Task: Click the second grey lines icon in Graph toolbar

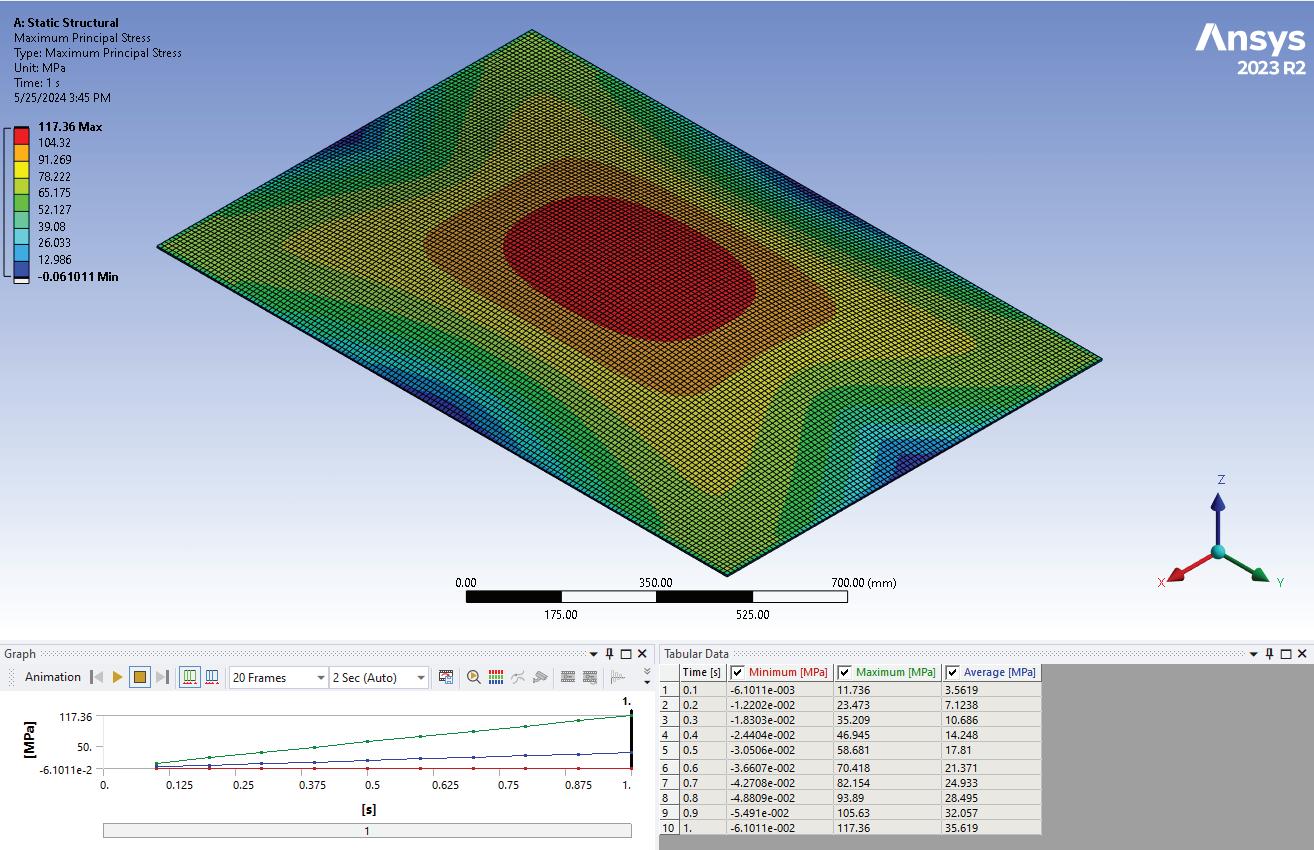Action: coord(590,677)
